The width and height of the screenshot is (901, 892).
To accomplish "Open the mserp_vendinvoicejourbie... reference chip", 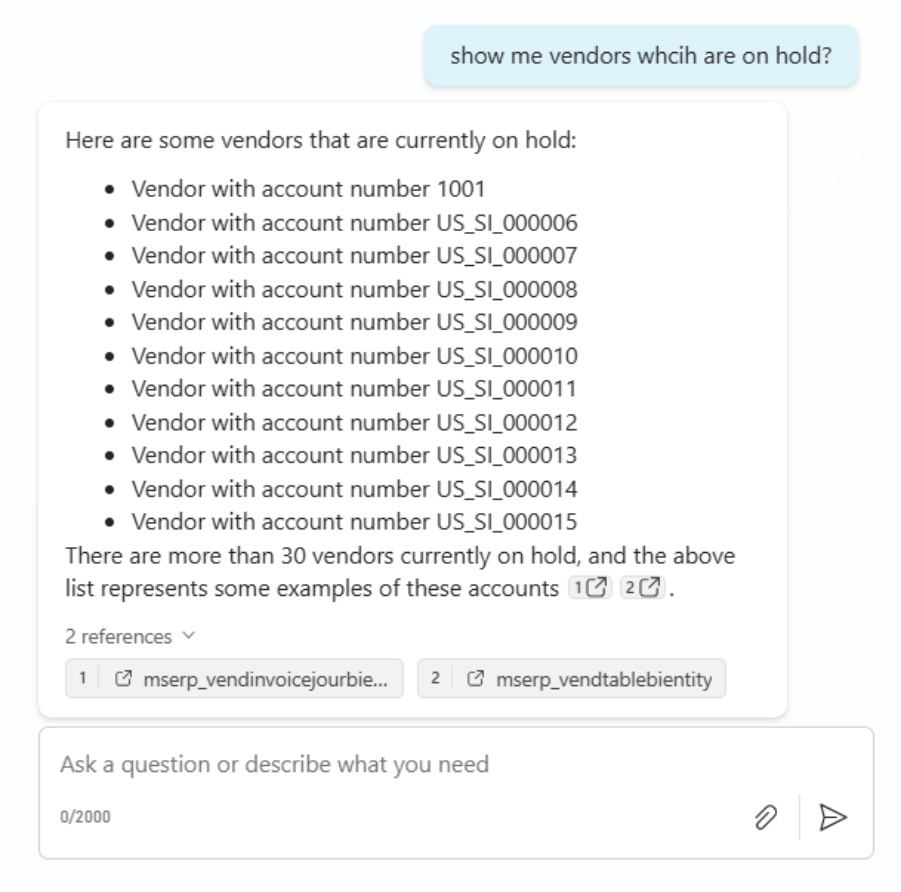I will (234, 680).
